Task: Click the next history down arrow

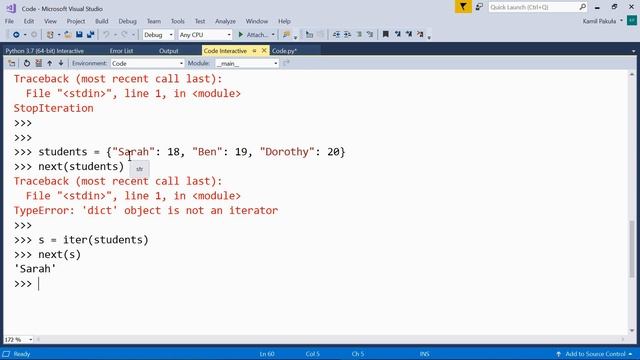Action: [x=61, y=63]
